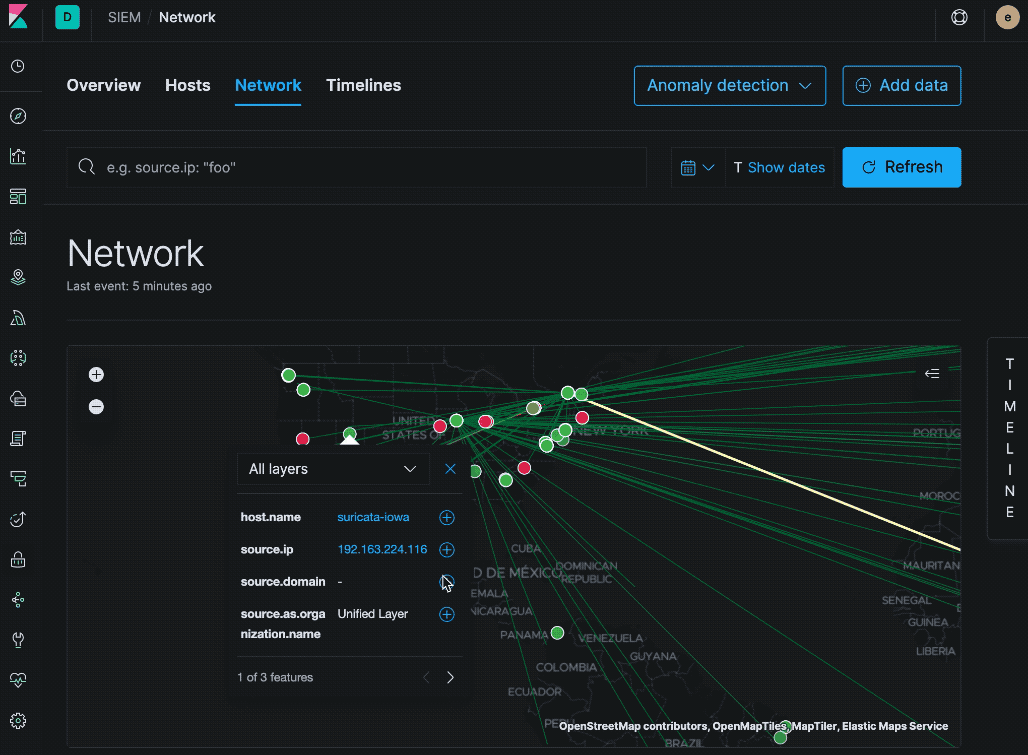Add source.domain filter plus icon
The width and height of the screenshot is (1028, 755).
pos(446,581)
